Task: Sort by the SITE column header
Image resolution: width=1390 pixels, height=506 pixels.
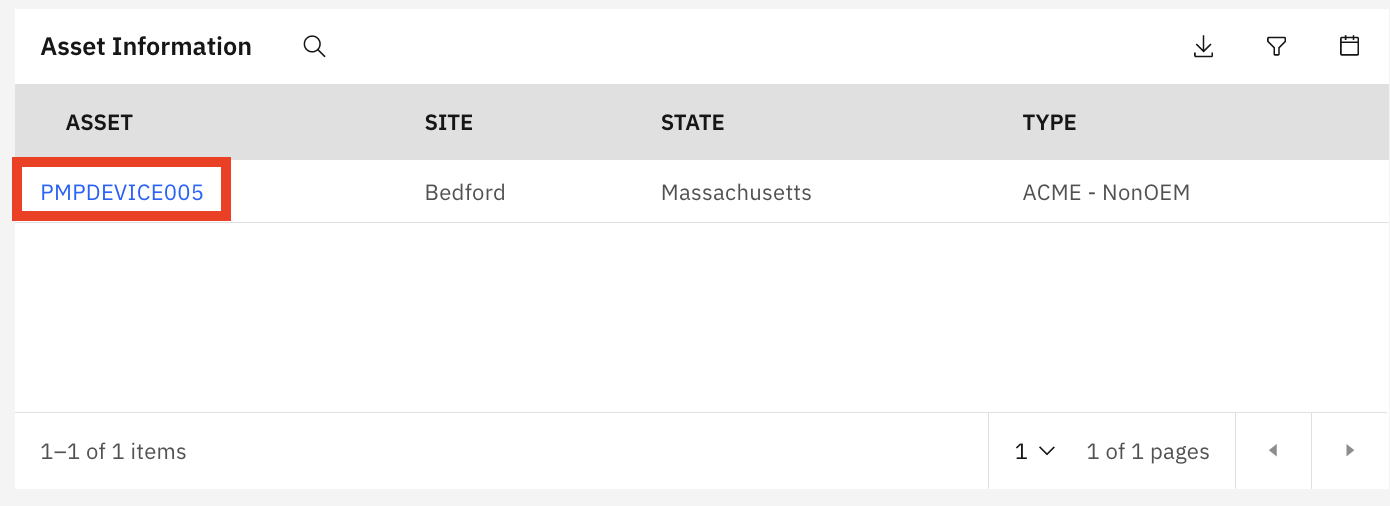Action: click(449, 123)
